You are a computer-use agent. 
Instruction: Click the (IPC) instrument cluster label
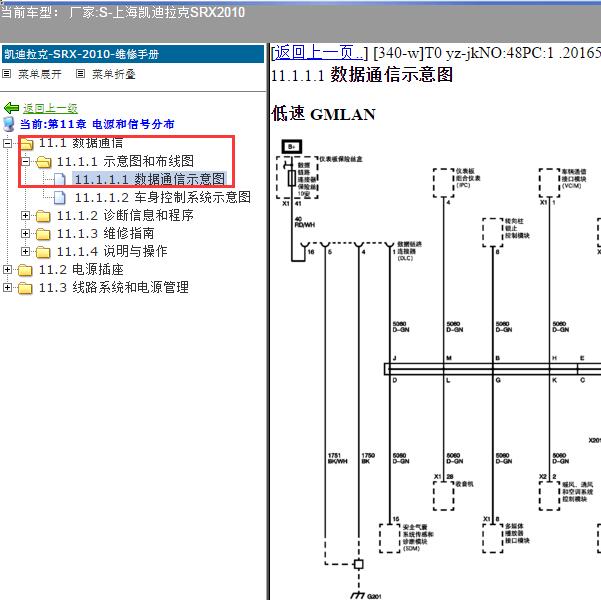coord(463,185)
